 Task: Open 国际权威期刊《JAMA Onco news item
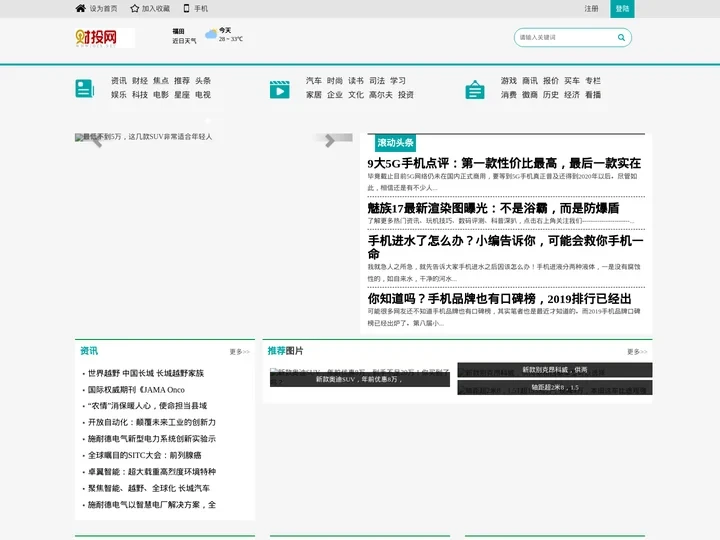(x=136, y=390)
